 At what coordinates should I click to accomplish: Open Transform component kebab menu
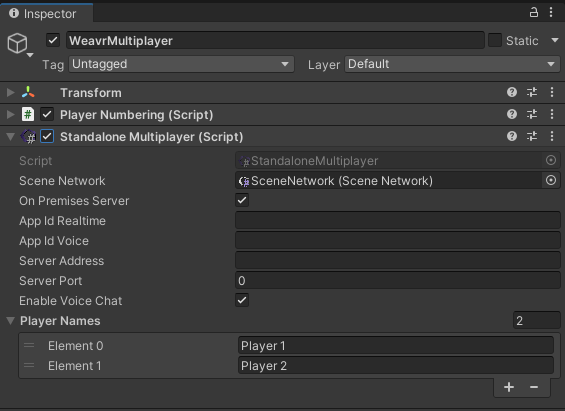tap(552, 92)
